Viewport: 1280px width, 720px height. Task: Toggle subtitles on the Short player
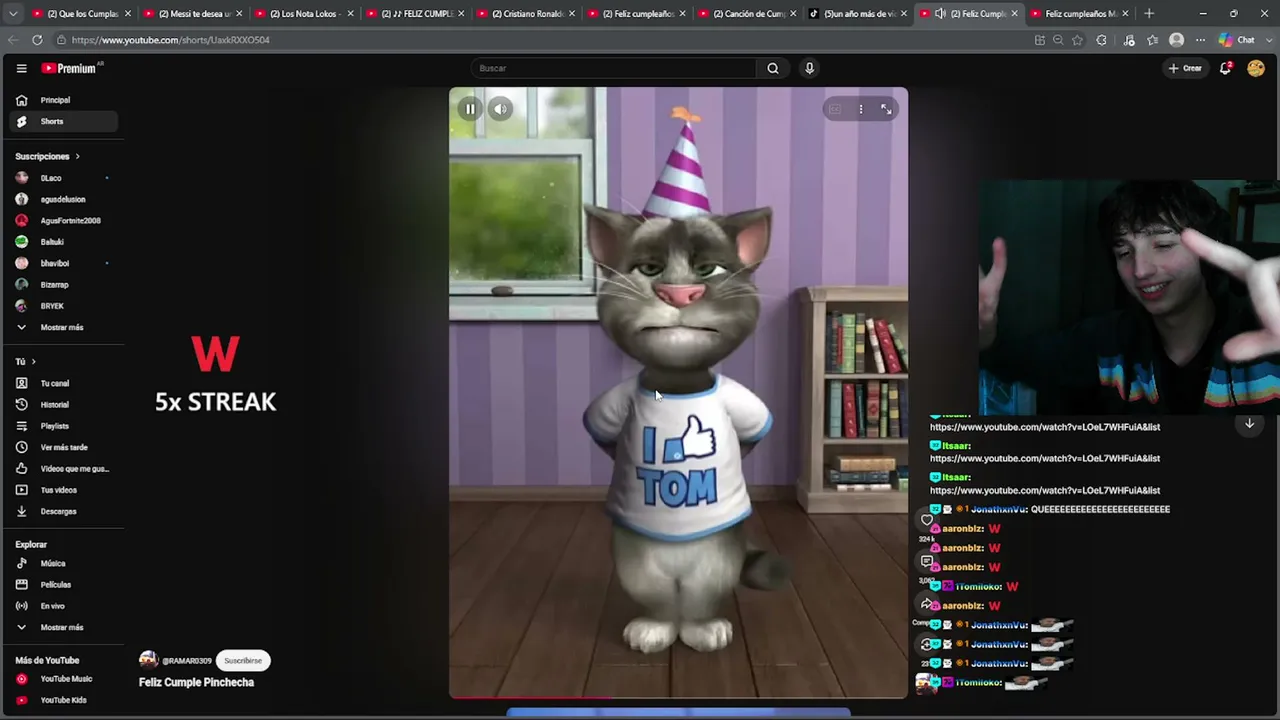[835, 109]
